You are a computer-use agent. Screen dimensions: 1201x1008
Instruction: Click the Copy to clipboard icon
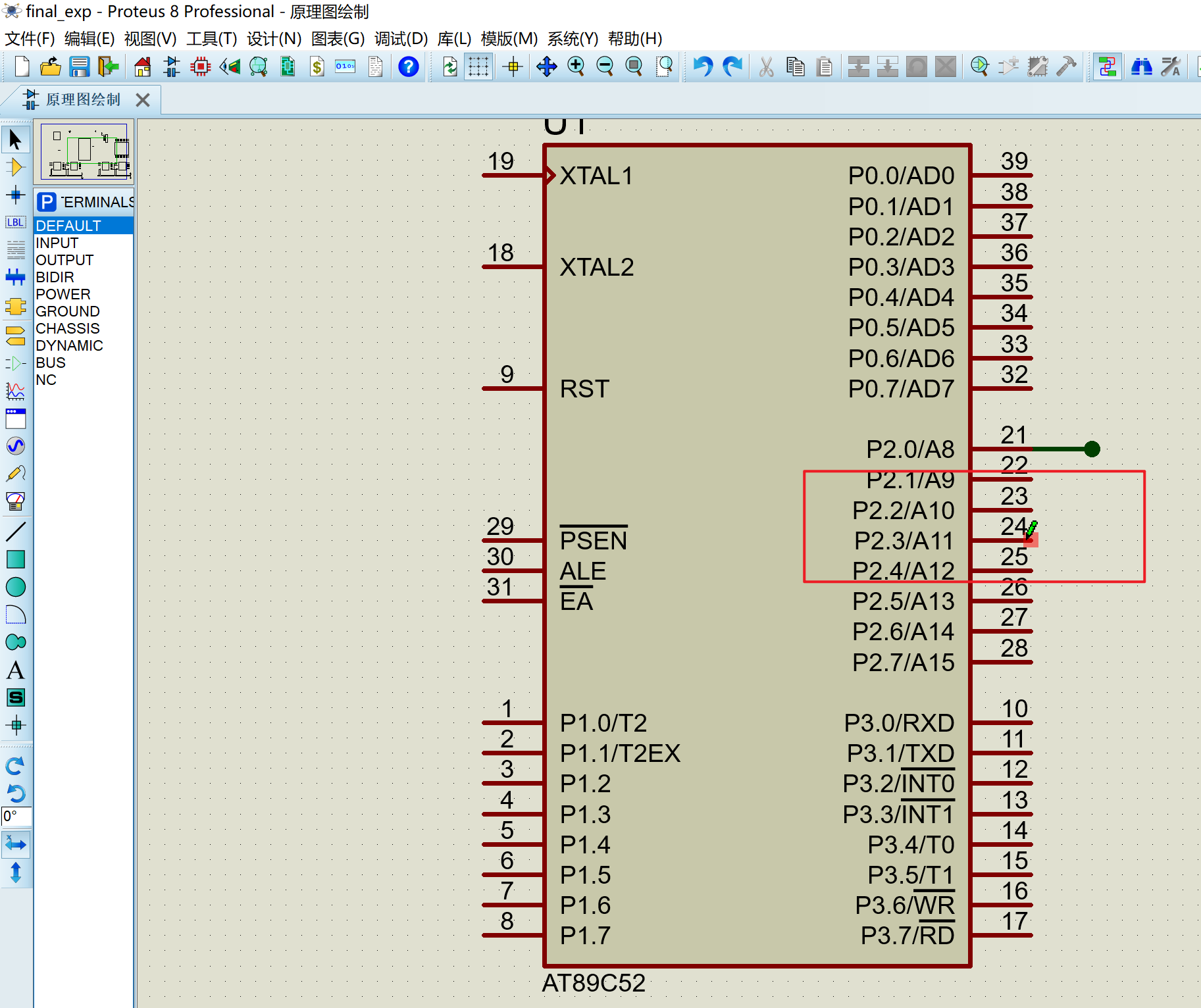796,66
